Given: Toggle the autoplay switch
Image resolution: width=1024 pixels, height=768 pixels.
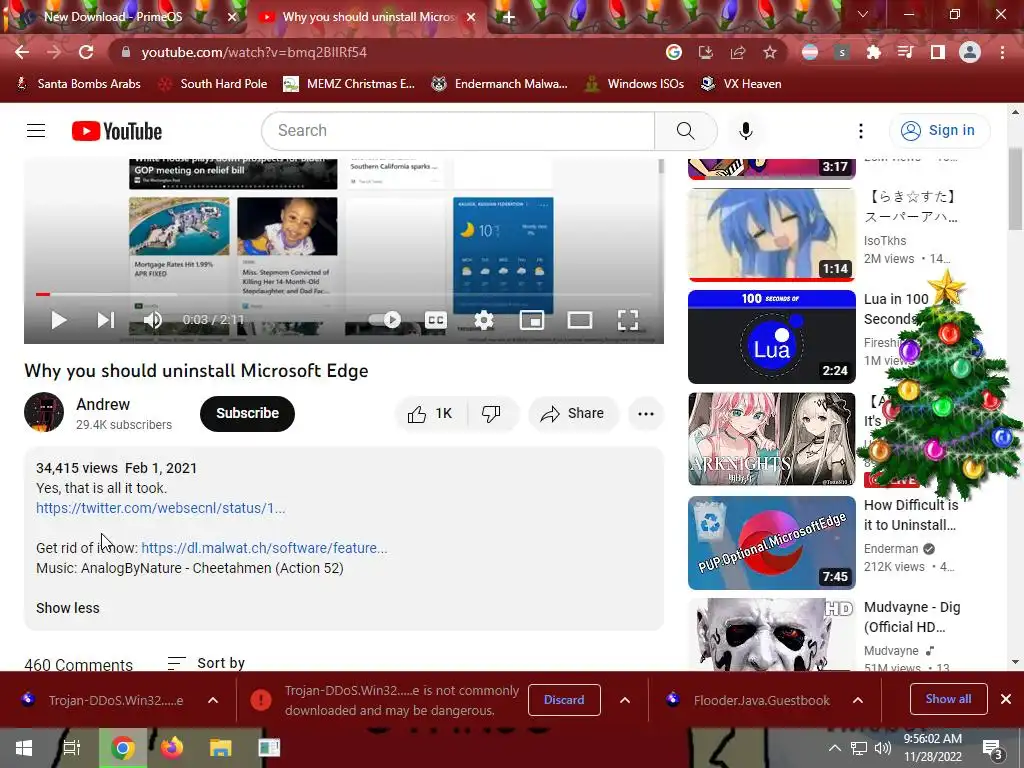Looking at the screenshot, I should pos(385,319).
